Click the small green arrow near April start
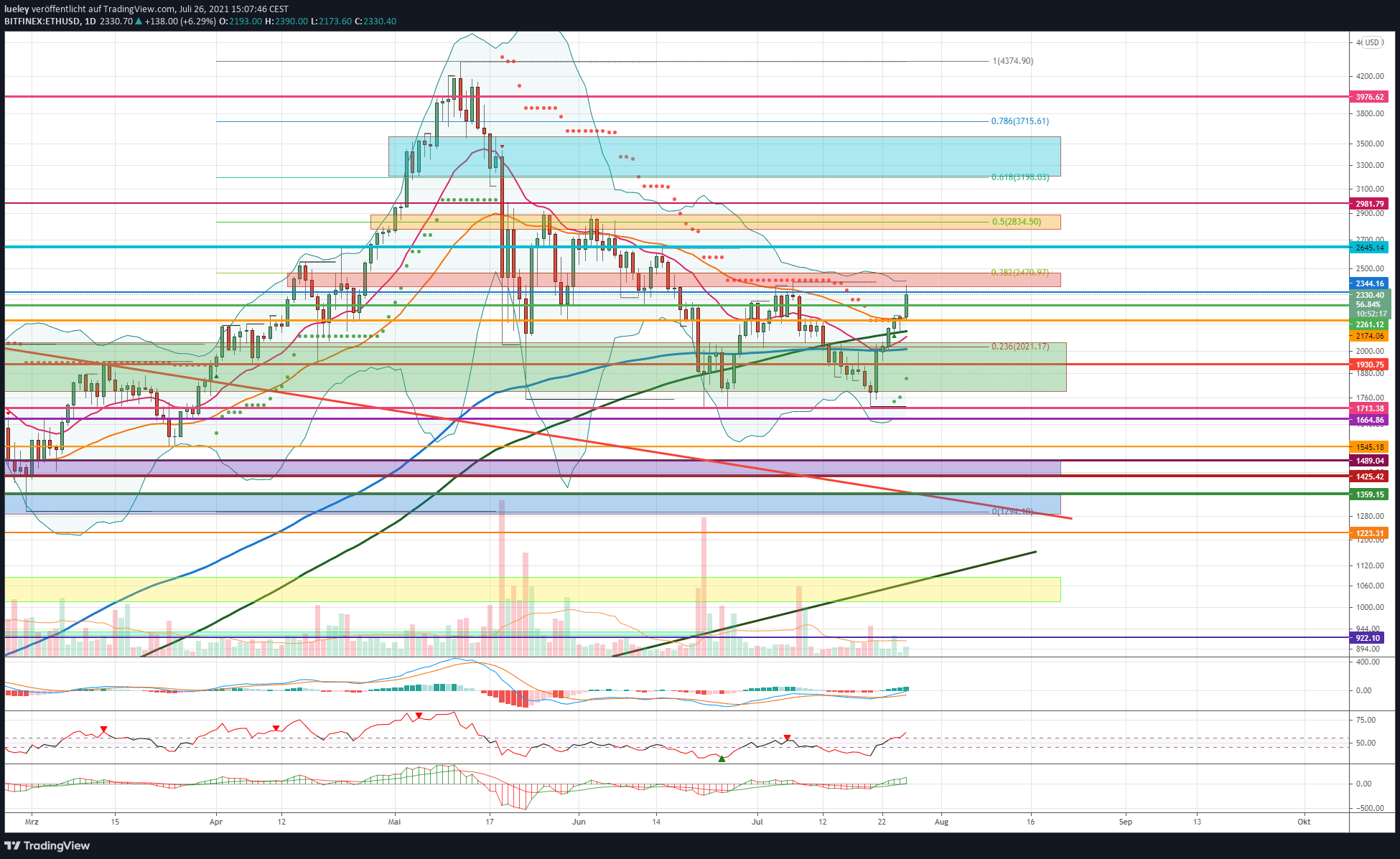 [217, 376]
